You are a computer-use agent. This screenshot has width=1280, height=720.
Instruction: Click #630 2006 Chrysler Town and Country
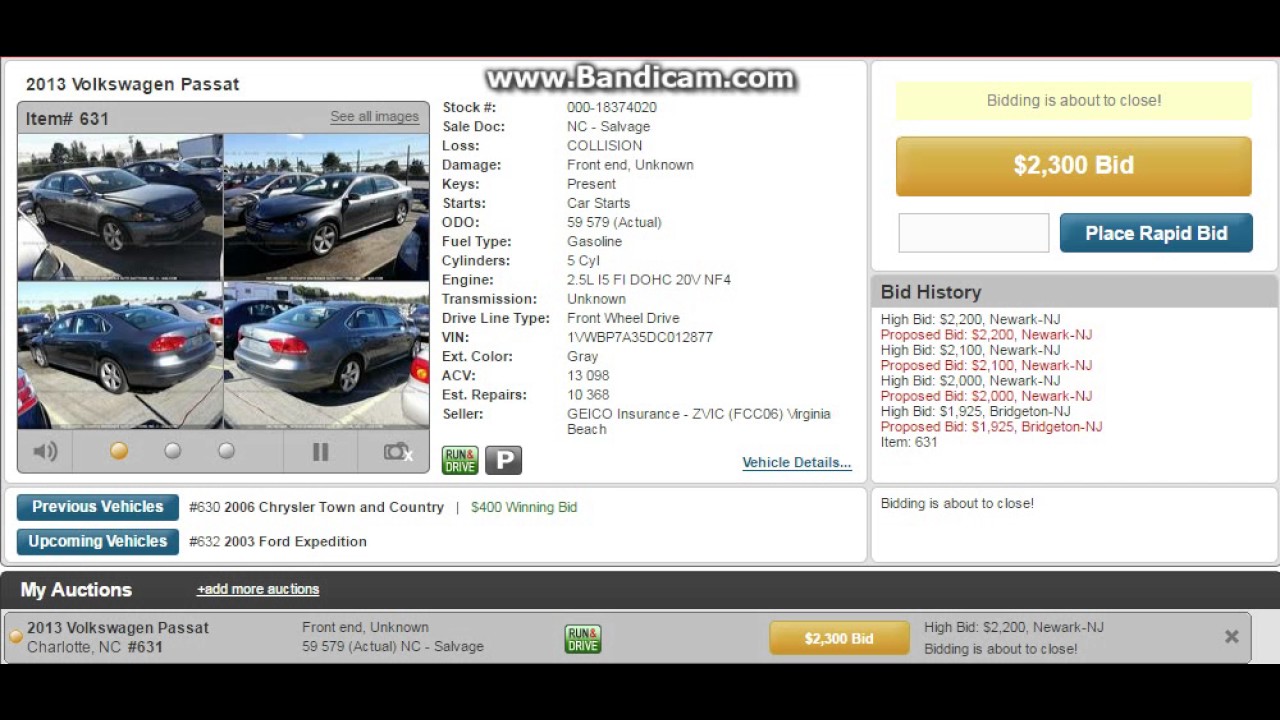click(x=316, y=507)
